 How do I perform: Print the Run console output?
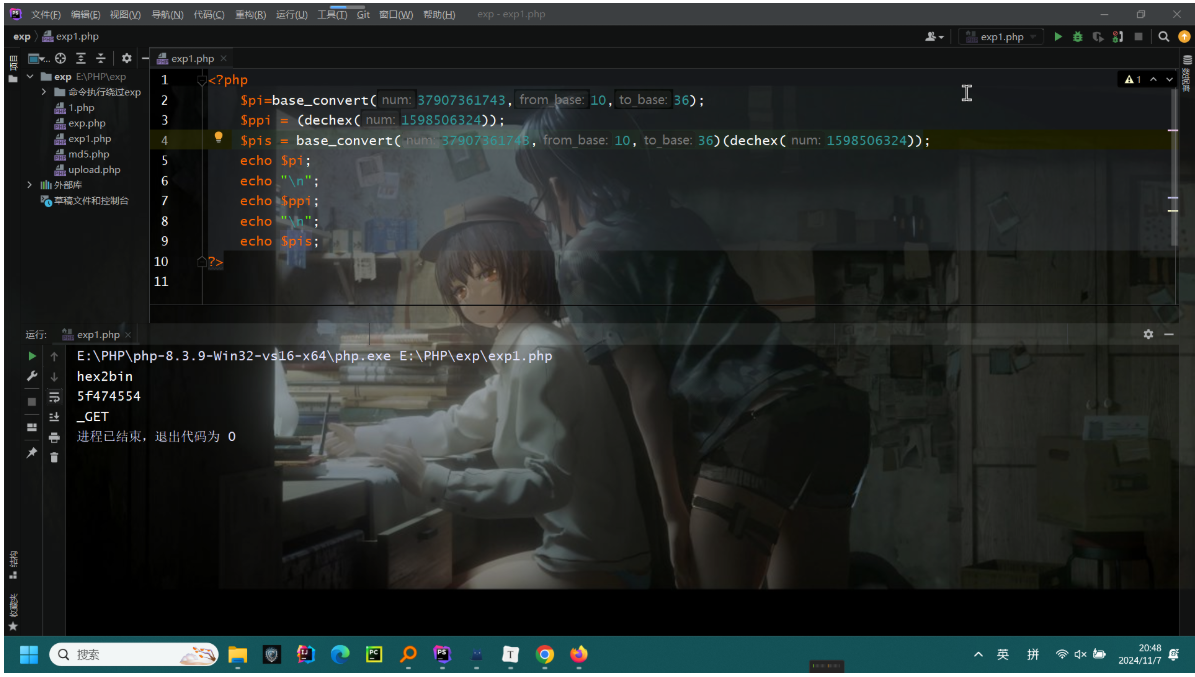(x=54, y=438)
